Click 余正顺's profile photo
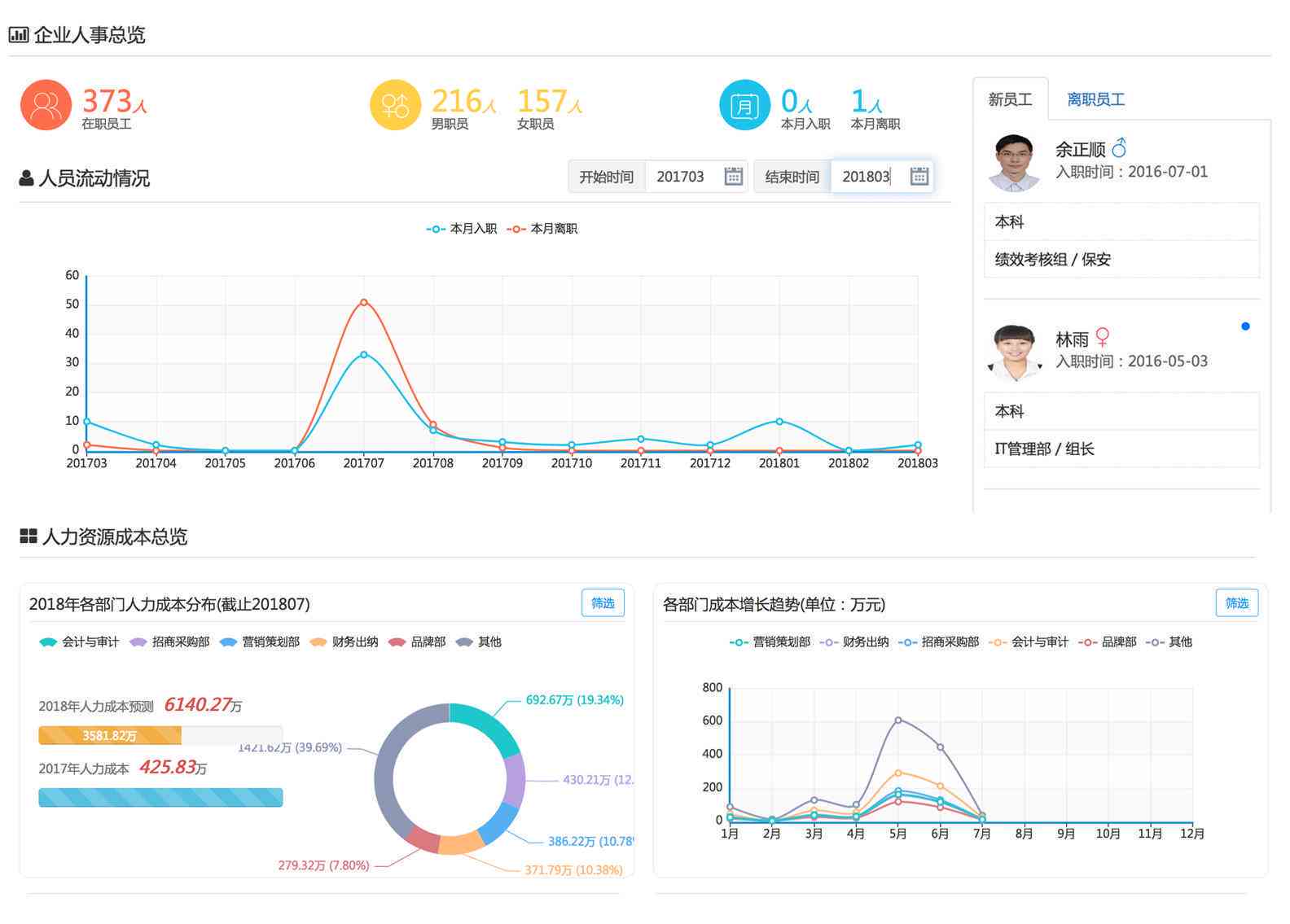1290x924 pixels. [1014, 163]
